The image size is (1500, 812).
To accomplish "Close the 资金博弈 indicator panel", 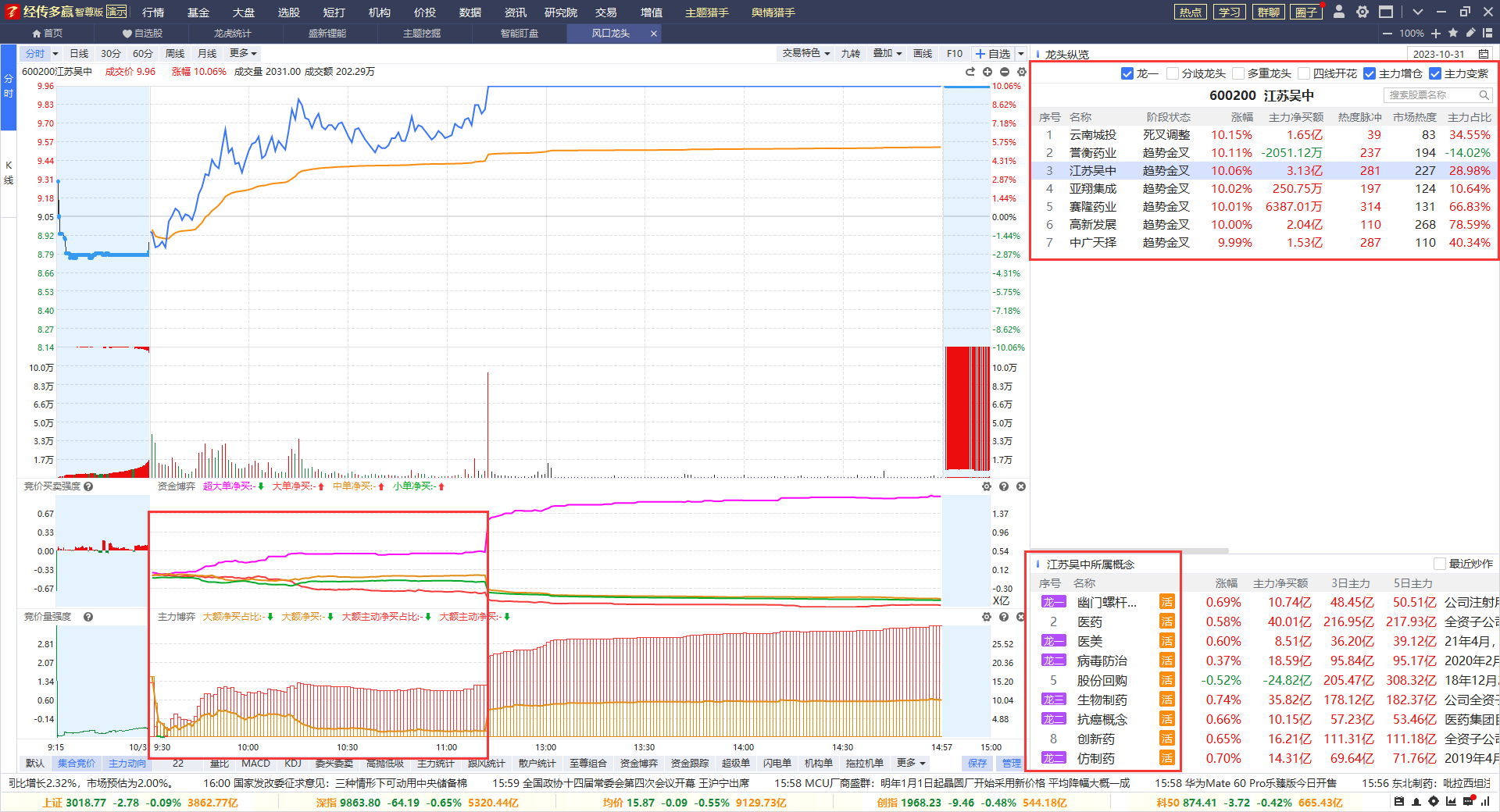I will 1021,486.
